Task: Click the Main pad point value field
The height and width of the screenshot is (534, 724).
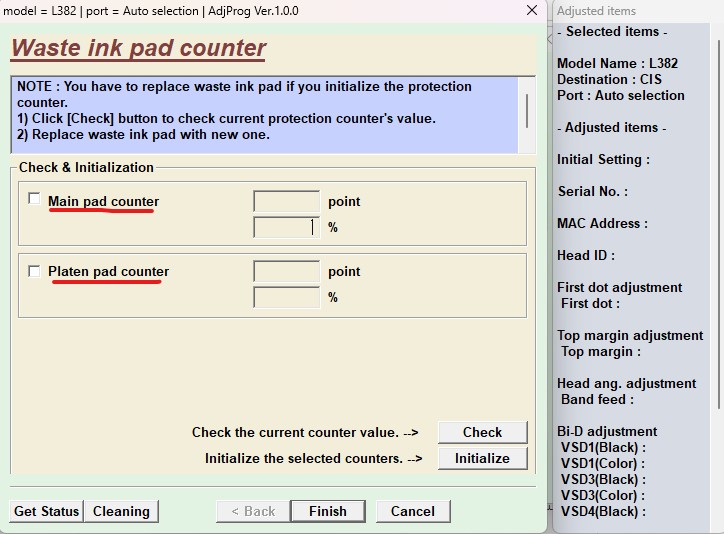Action: (287, 201)
